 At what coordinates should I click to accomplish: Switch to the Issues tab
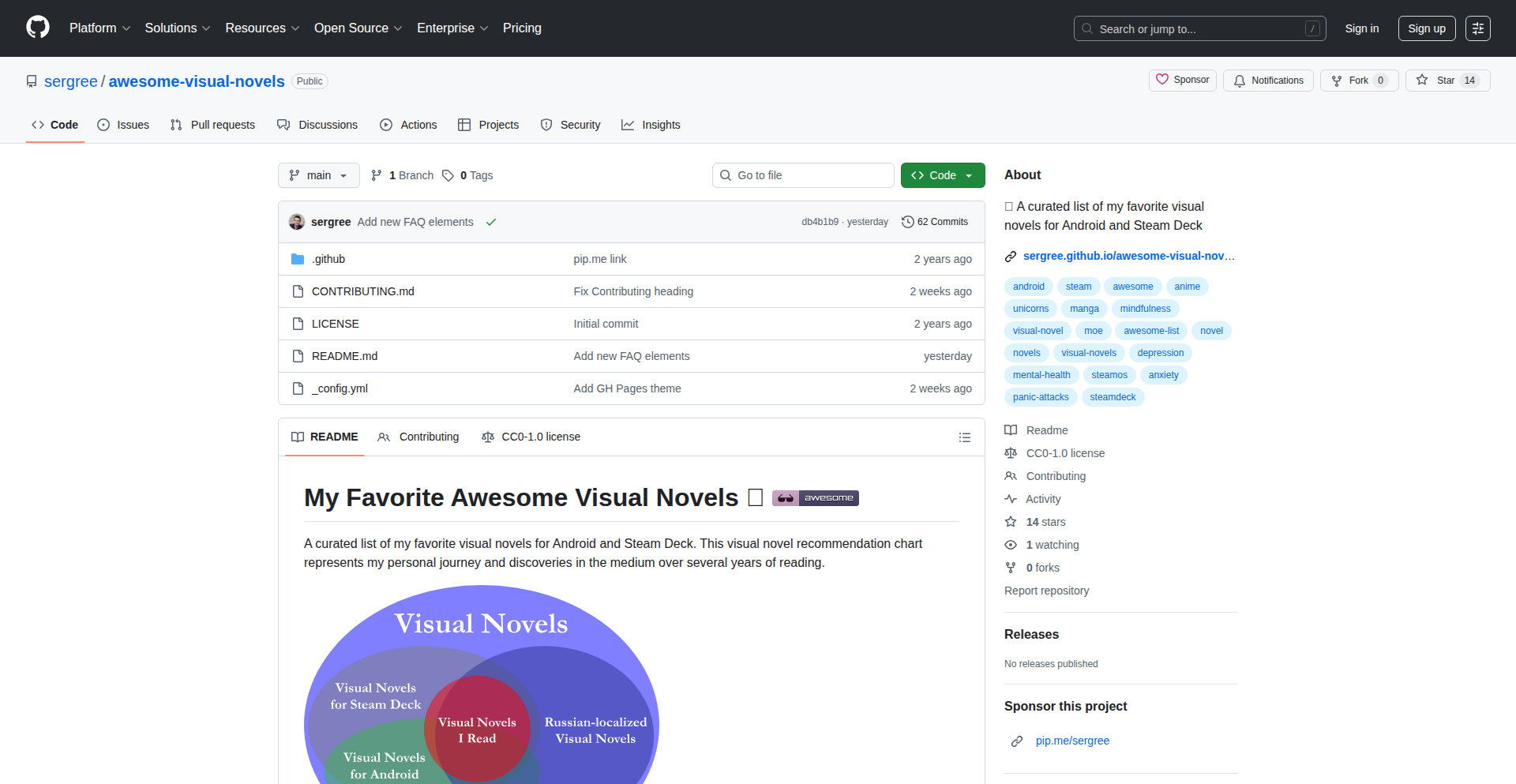pos(123,125)
